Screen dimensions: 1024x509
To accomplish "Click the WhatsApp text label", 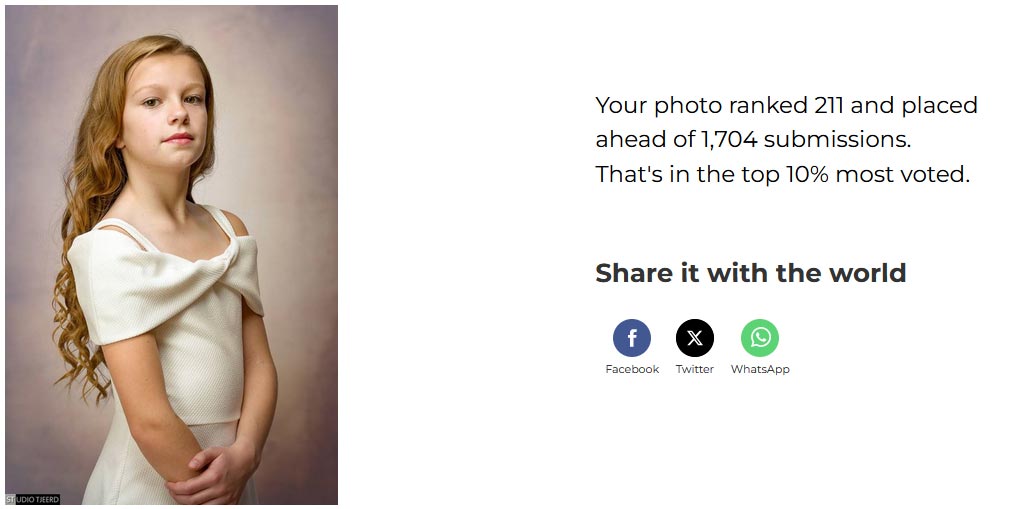I will (760, 369).
